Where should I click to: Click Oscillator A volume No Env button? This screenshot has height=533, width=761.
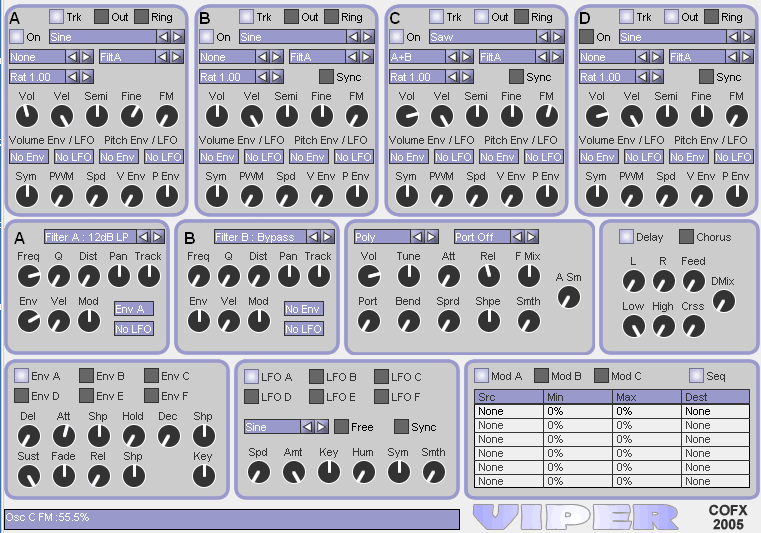coord(29,157)
